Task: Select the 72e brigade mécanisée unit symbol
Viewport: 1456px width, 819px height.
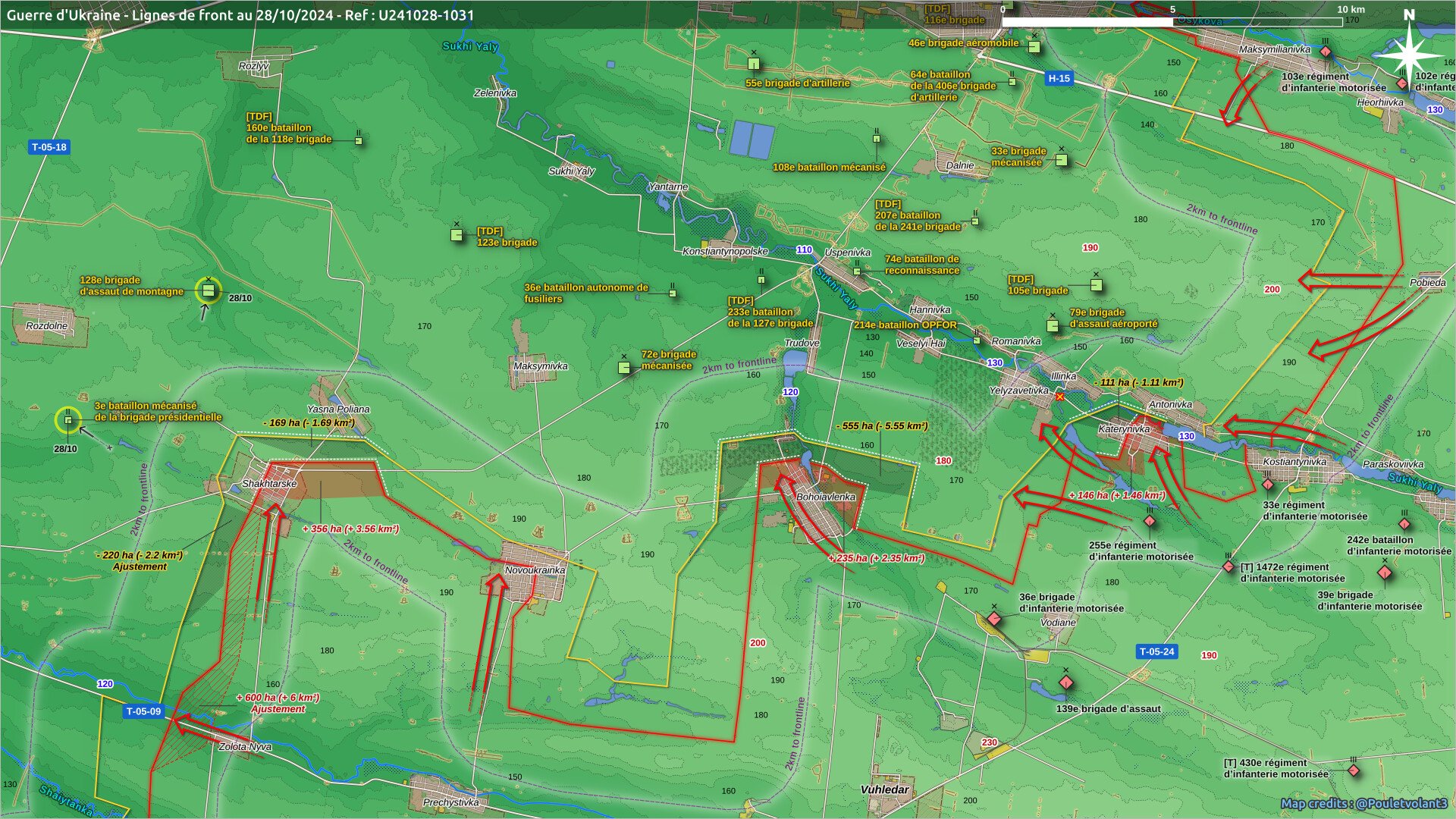Action: (624, 367)
